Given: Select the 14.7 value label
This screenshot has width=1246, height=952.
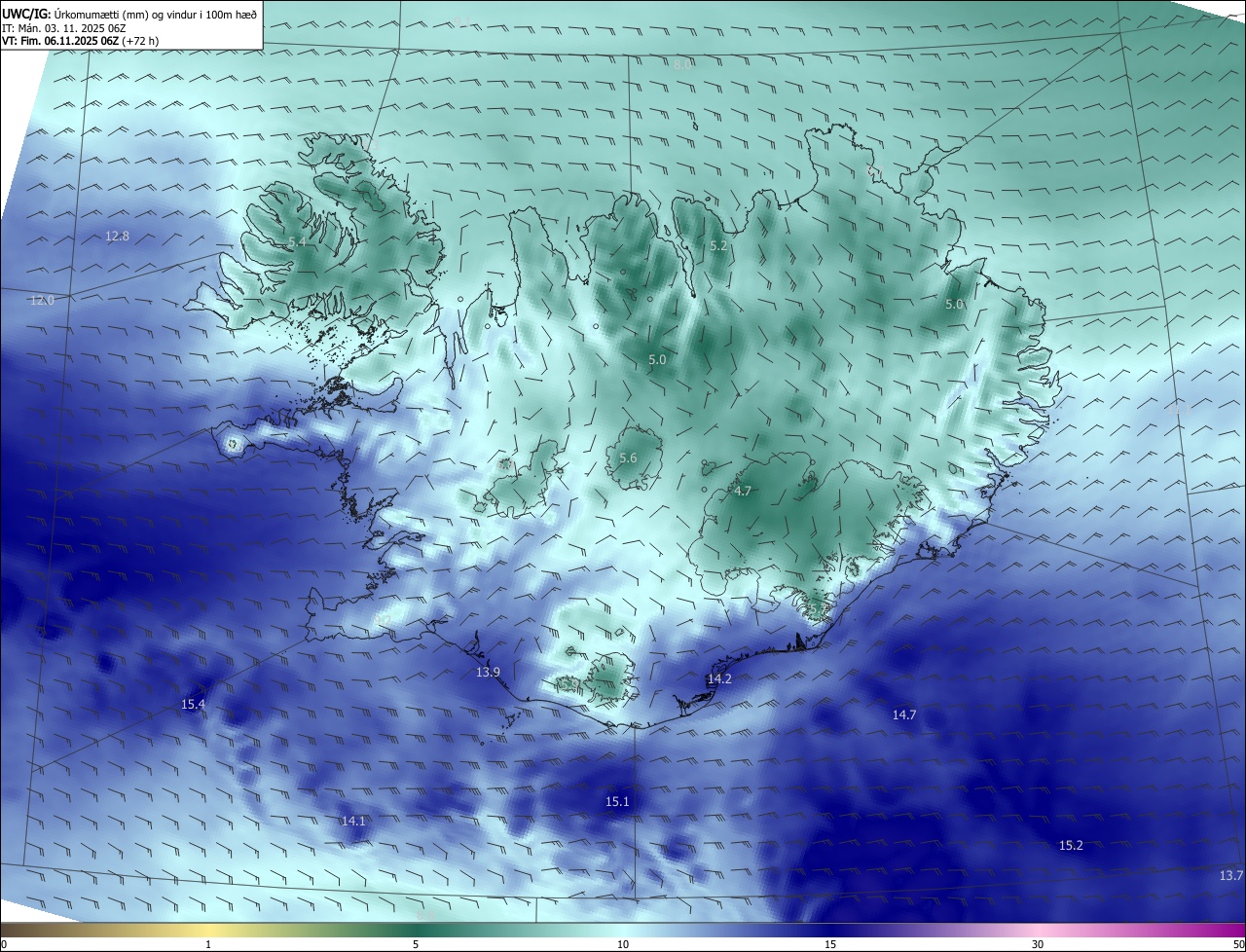Looking at the screenshot, I should 904,715.
